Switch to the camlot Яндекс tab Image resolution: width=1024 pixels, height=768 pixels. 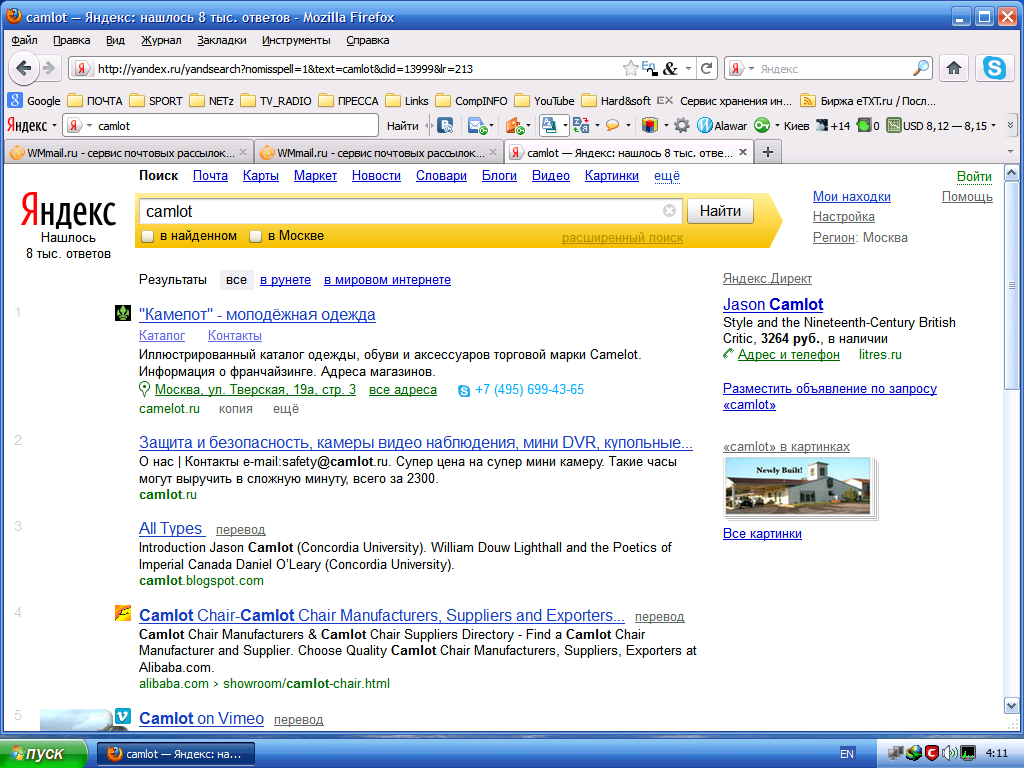630,152
